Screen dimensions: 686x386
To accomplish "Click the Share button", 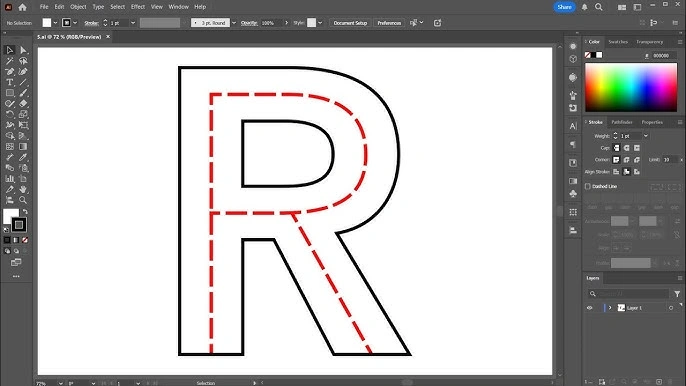I will pyautogui.click(x=564, y=7).
